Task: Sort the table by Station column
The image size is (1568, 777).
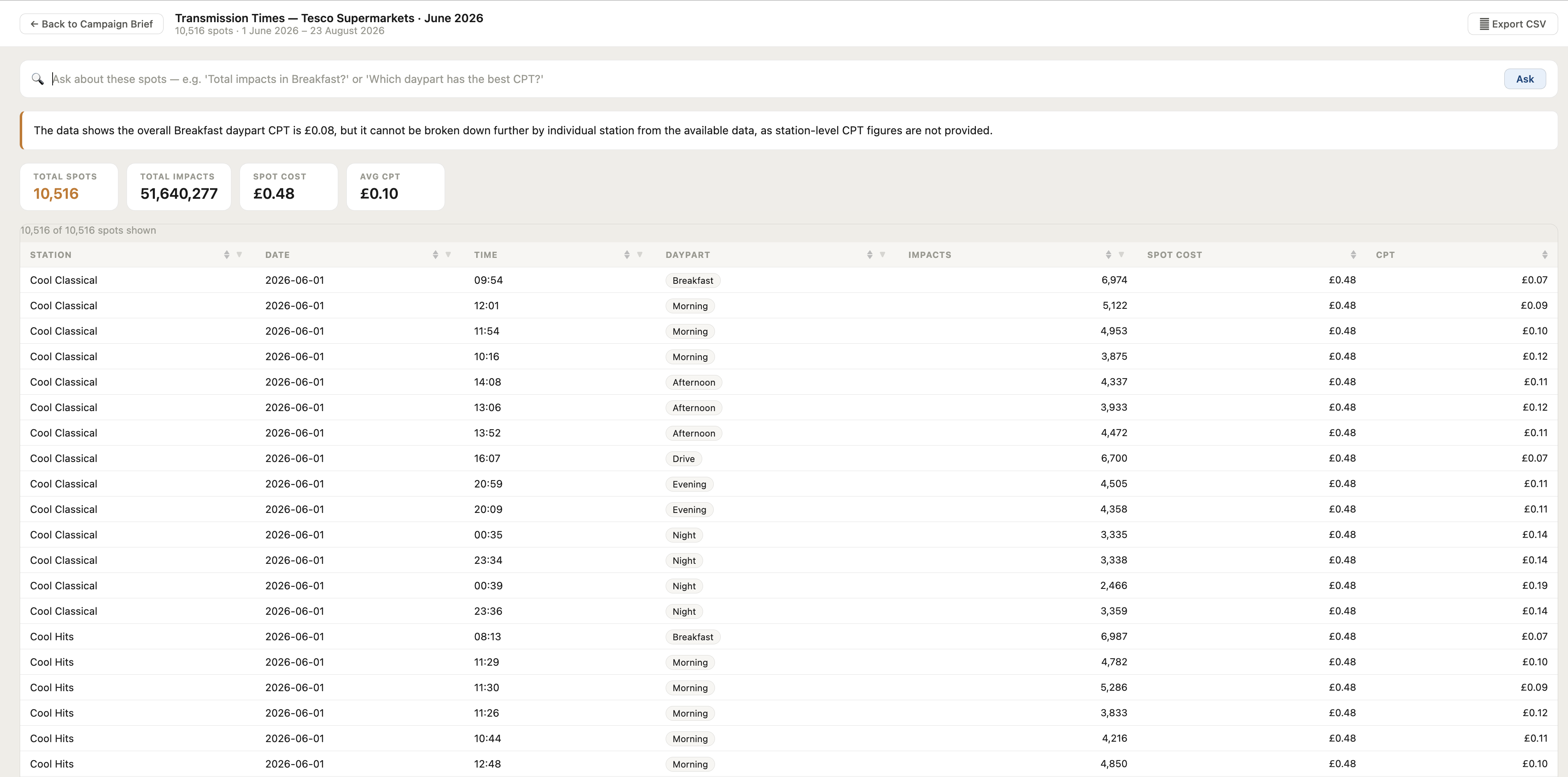Action: [226, 255]
